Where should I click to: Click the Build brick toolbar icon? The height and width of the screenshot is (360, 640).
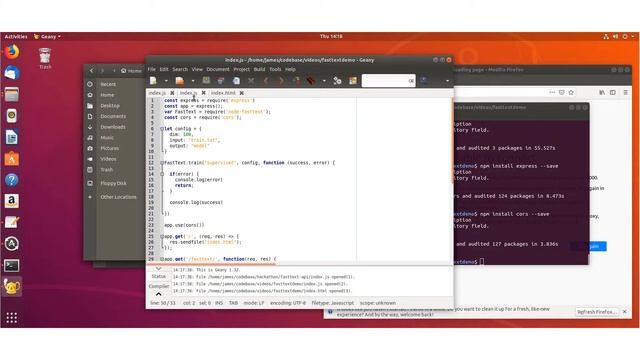click(311, 81)
